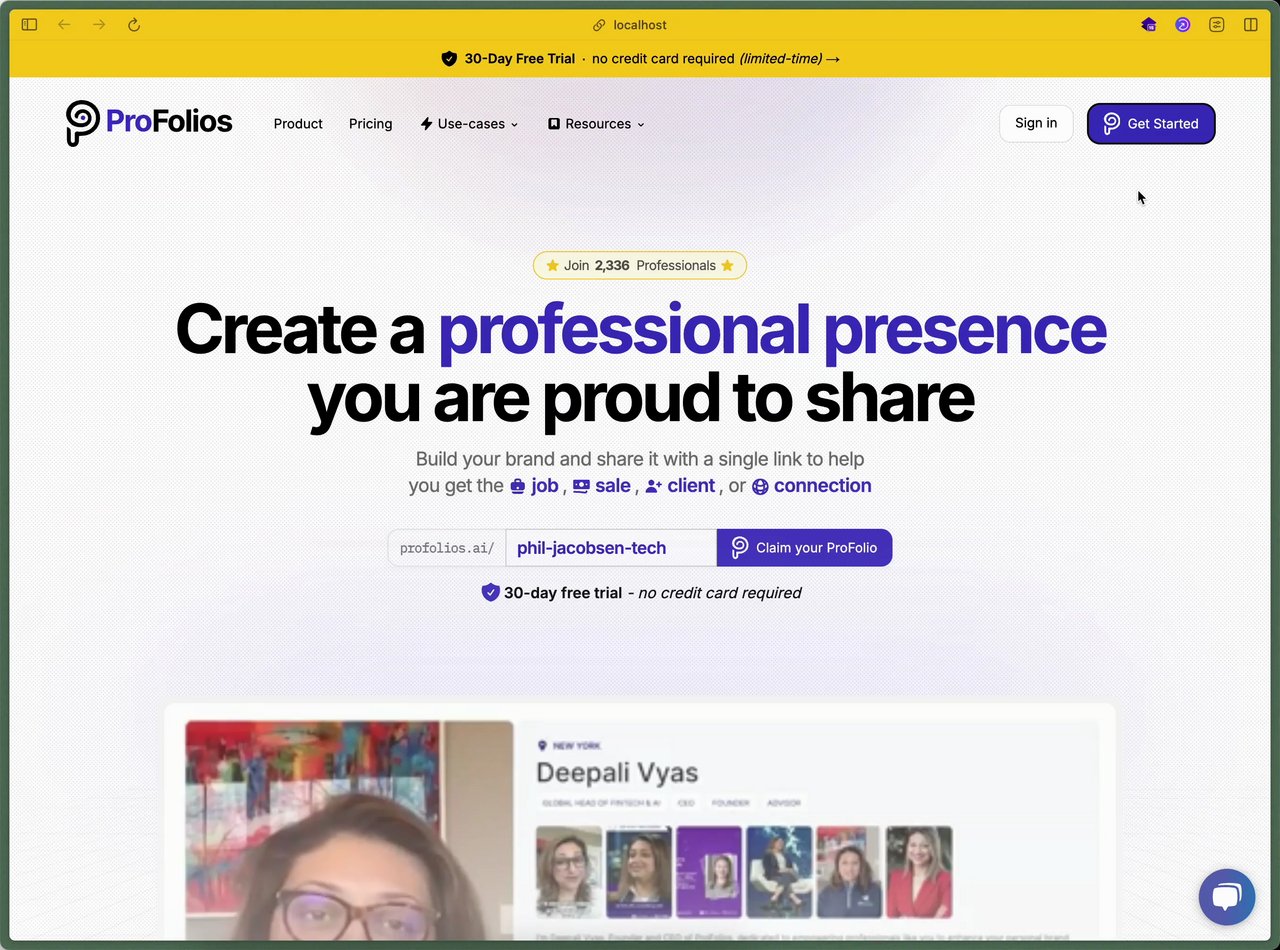Toggle the Safari sidebar icon
This screenshot has height=950, width=1280.
(x=29, y=25)
